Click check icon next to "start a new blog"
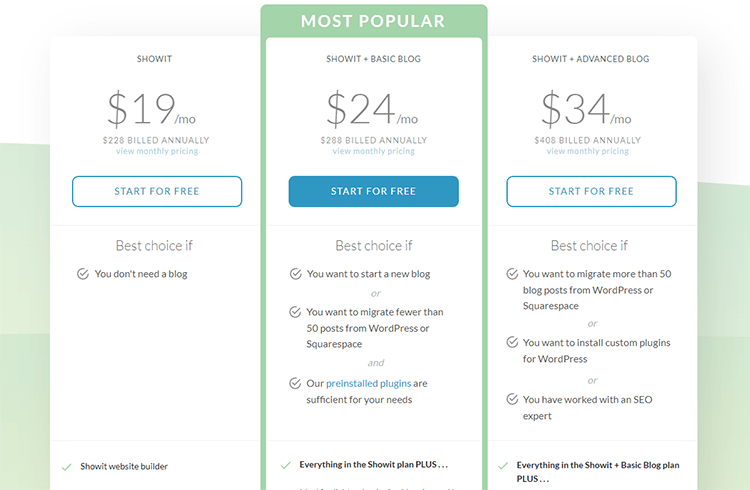The image size is (750, 490). pos(295,274)
